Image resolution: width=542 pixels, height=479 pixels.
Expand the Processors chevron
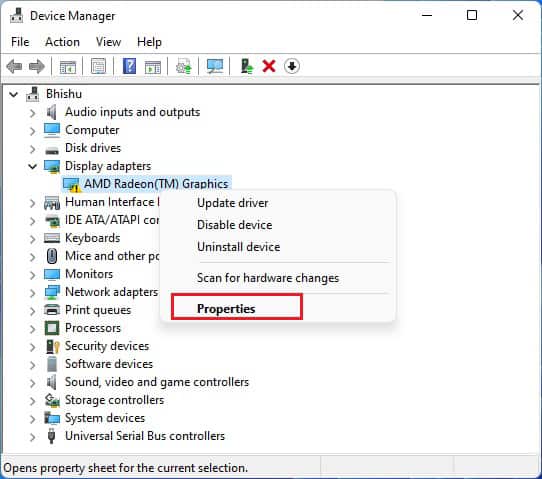(x=32, y=328)
